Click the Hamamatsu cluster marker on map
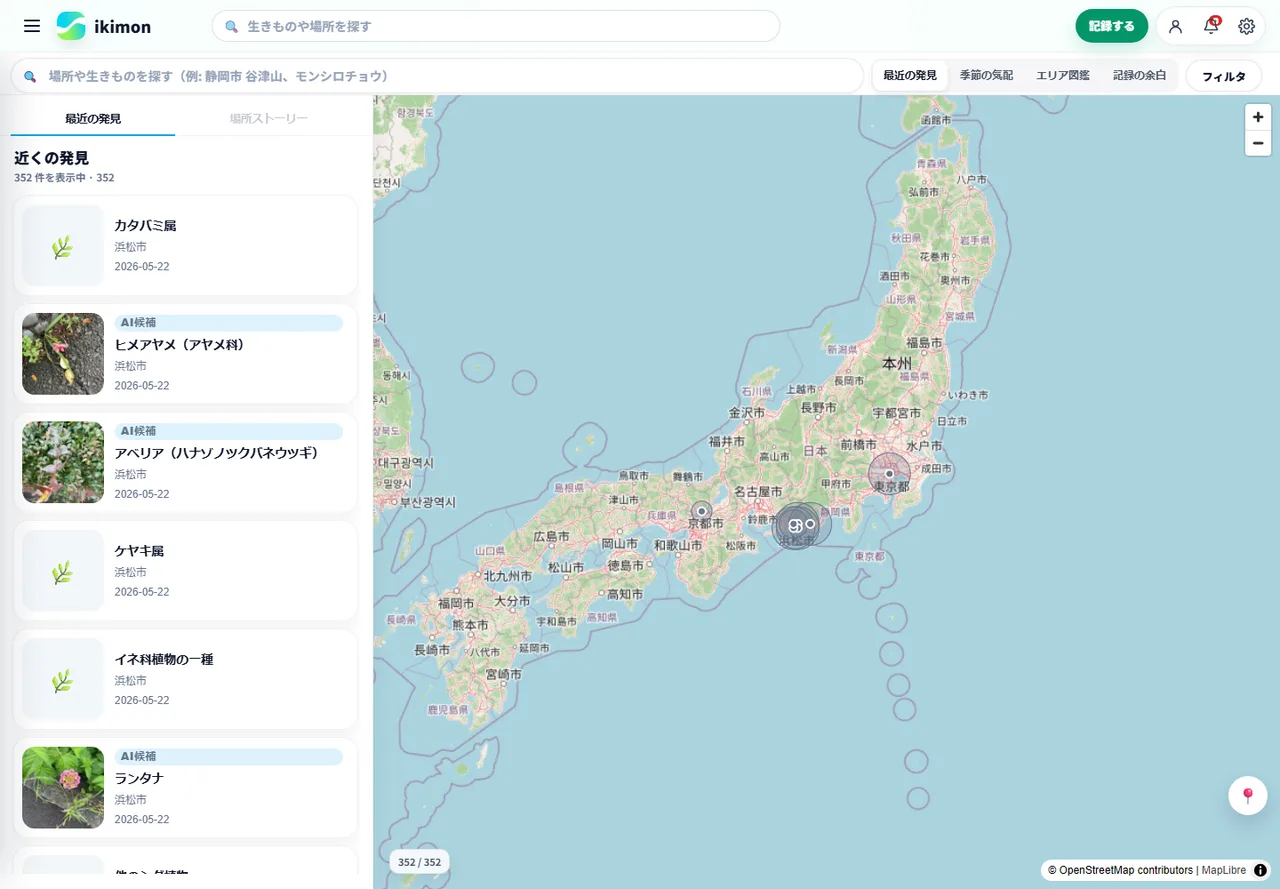This screenshot has height=889, width=1280. click(797, 525)
